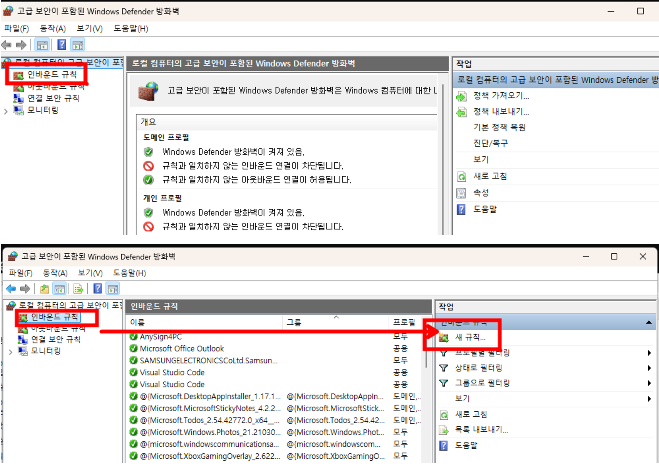Open 상태로 필터링 submenu arrow

pyautogui.click(x=649, y=368)
